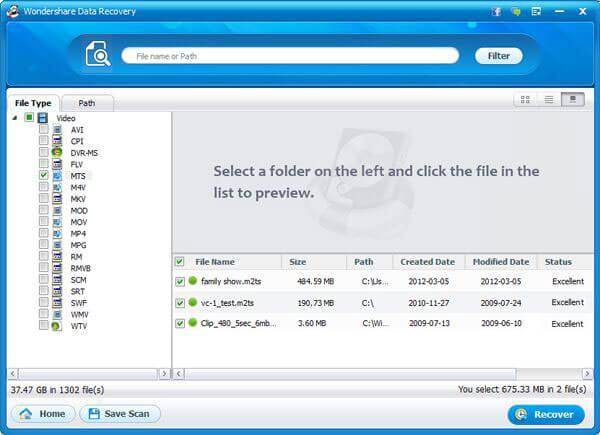The height and width of the screenshot is (435, 600).
Task: Click the MTS file type icon
Action: tap(57, 176)
